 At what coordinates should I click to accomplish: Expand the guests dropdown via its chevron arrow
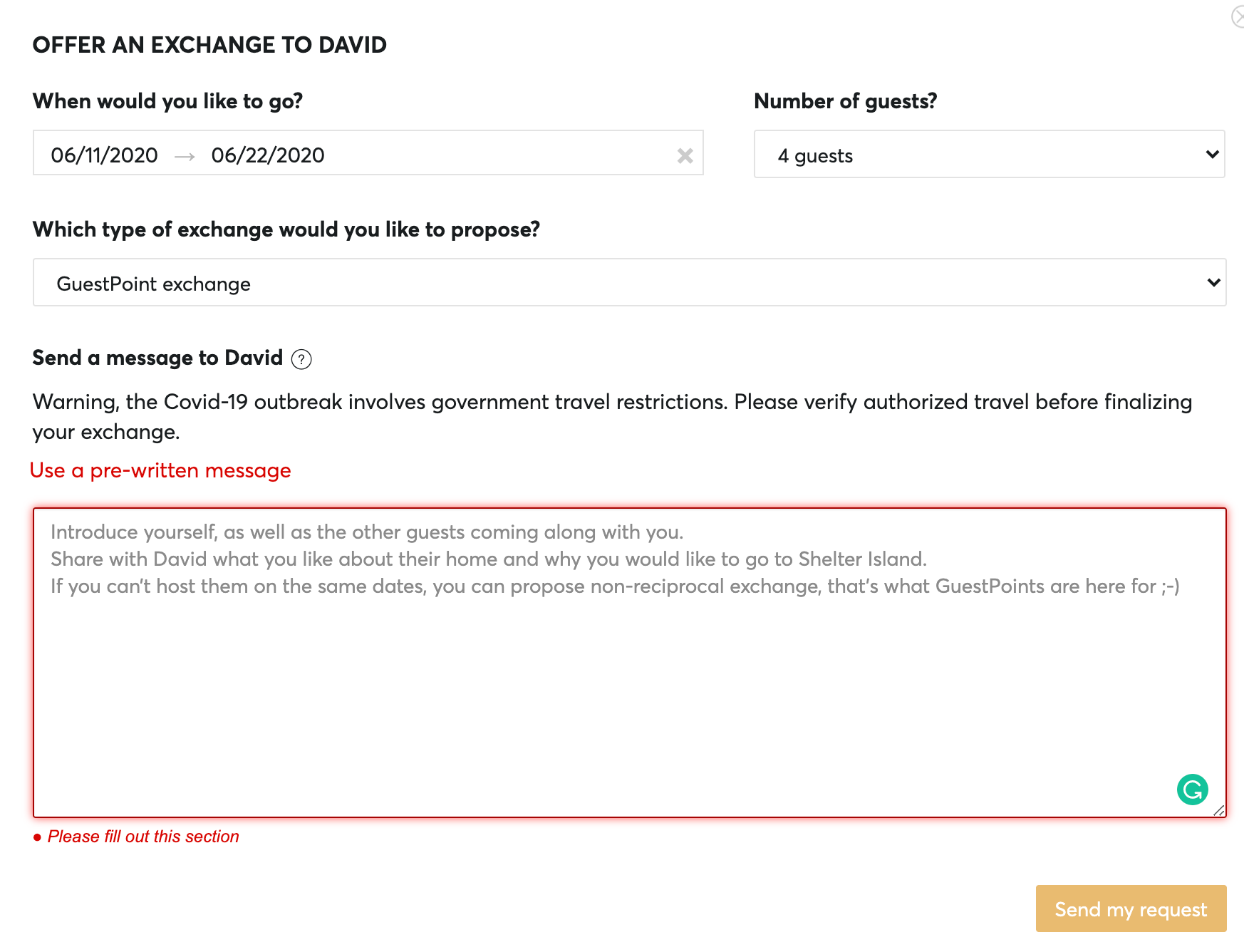tap(1212, 154)
